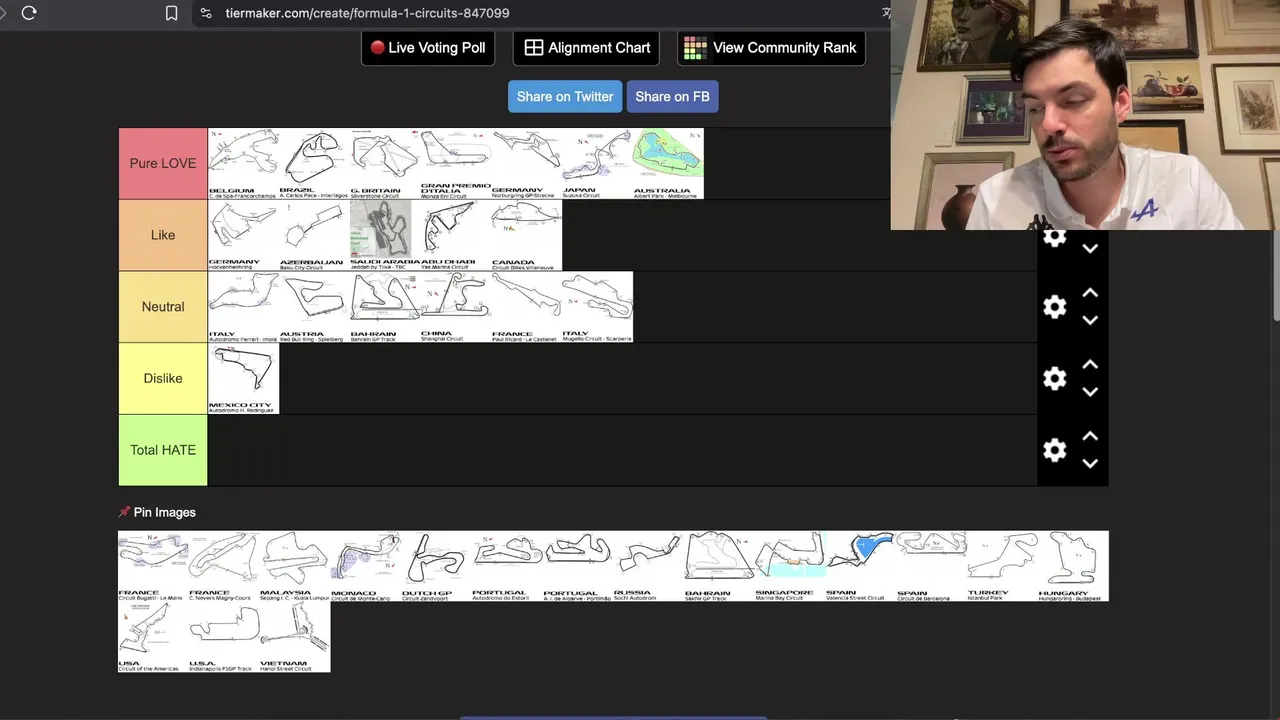Pick the Bahrain Sakhir GP Track image
This screenshot has width=1280, height=720.
(x=720, y=566)
